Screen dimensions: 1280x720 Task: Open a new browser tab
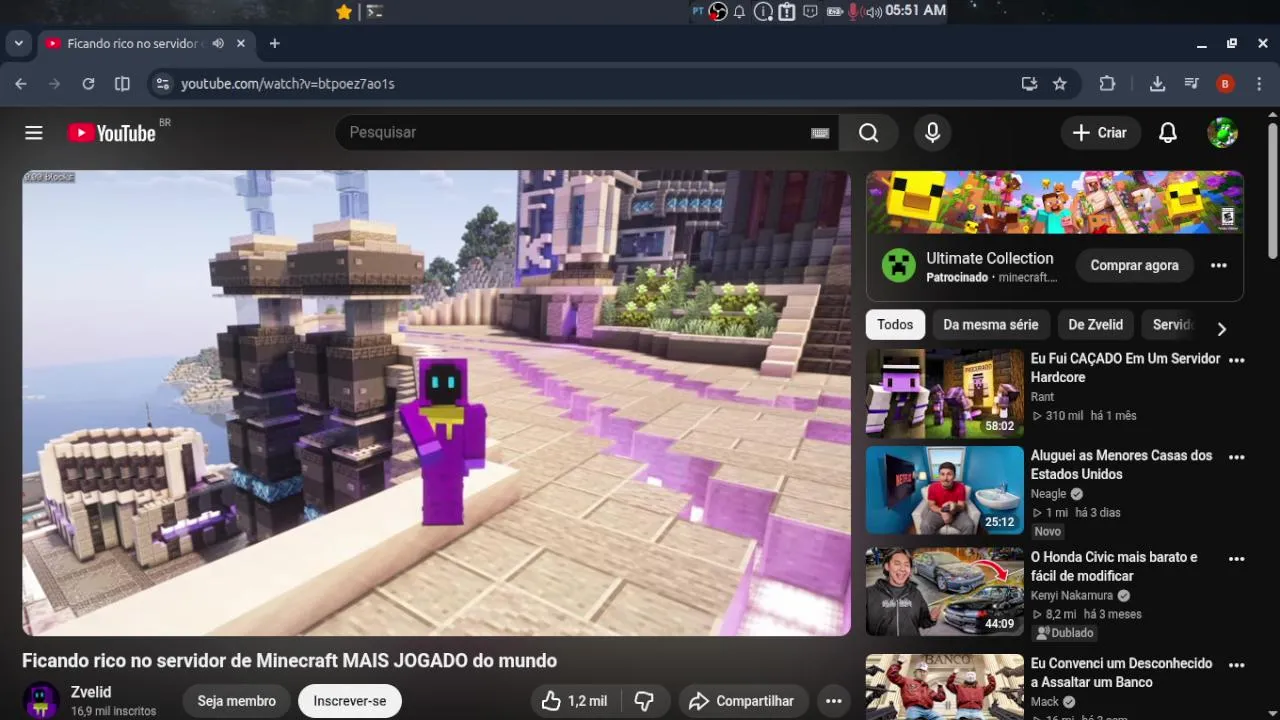click(275, 44)
